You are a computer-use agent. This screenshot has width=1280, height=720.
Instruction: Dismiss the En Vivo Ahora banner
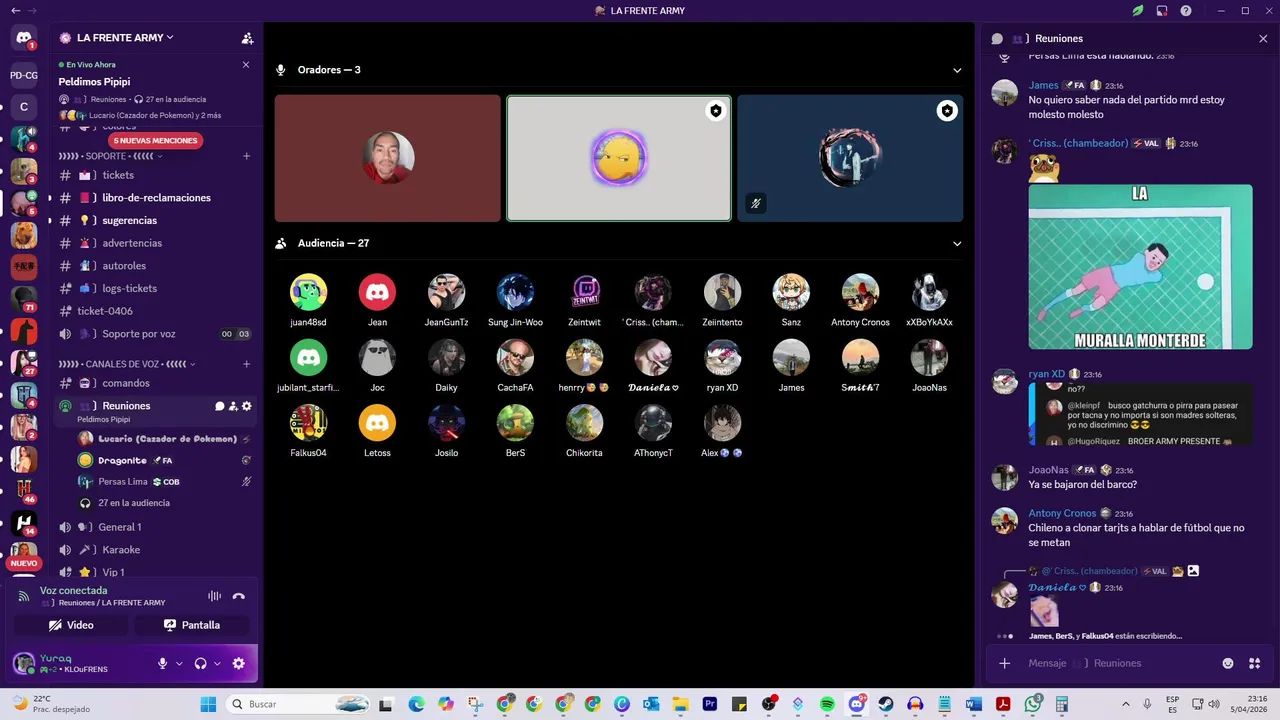(246, 65)
